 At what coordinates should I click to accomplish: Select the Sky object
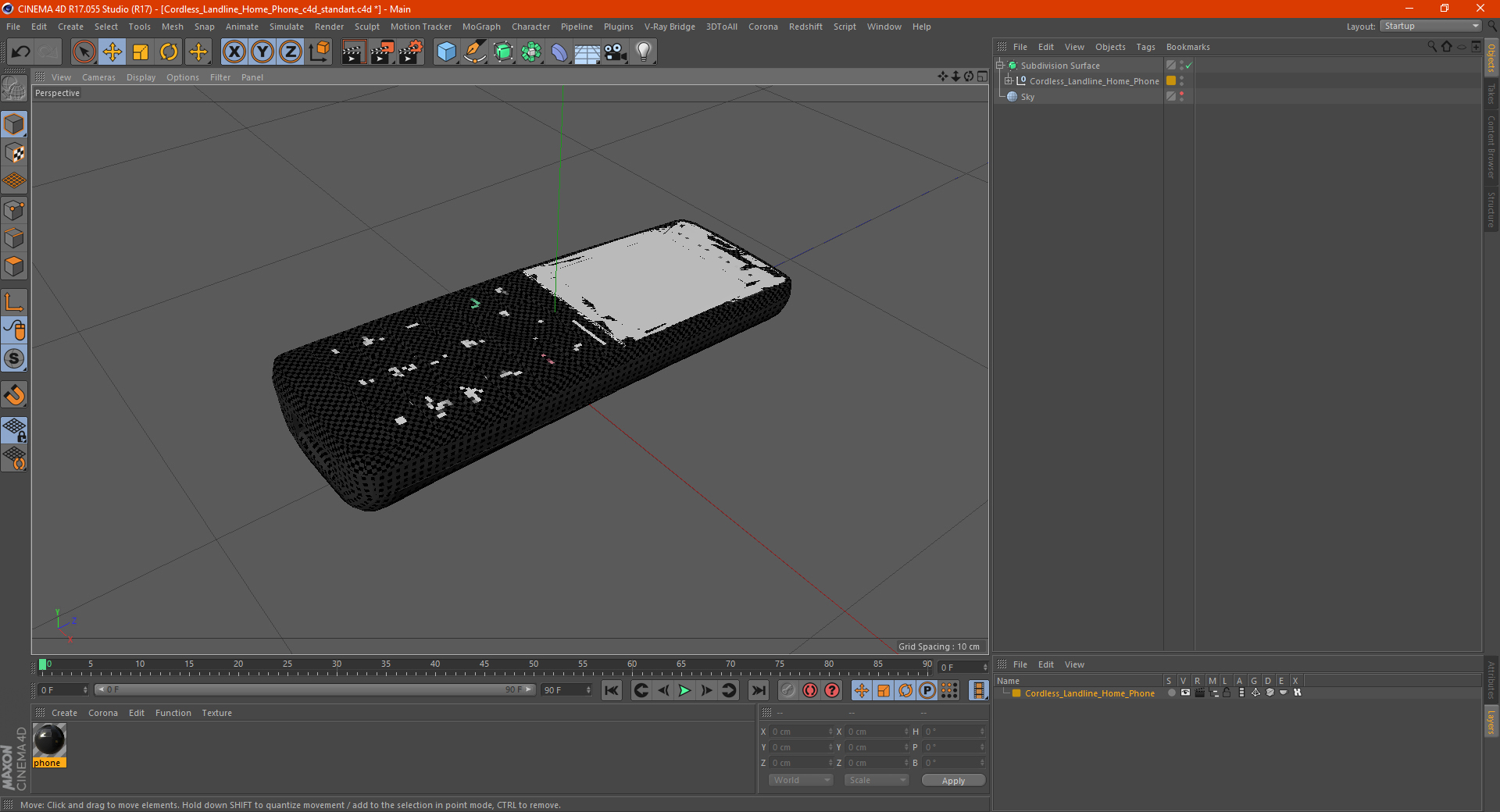coord(1027,97)
